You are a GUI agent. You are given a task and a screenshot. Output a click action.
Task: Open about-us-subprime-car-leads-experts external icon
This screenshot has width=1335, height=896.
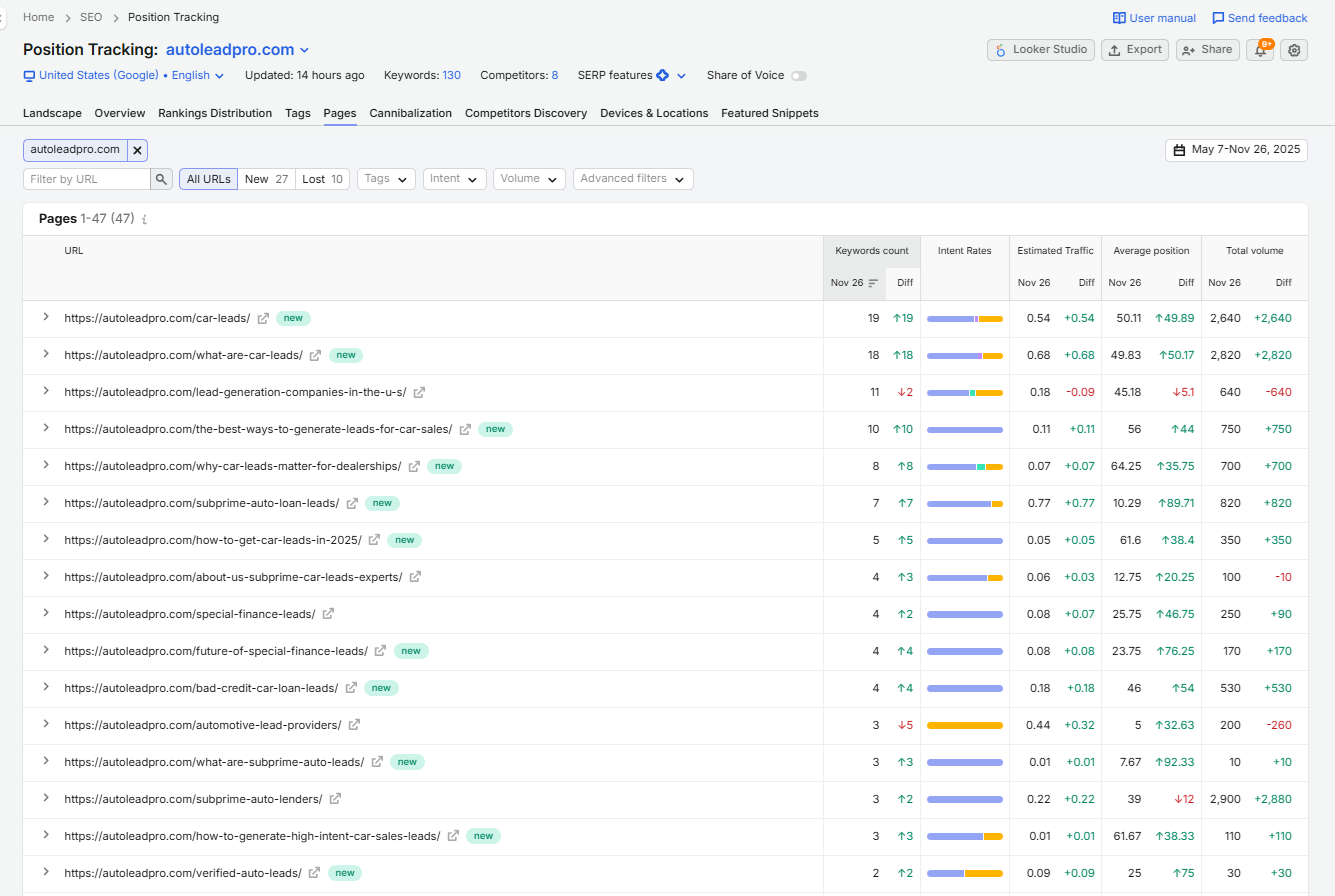(x=415, y=577)
